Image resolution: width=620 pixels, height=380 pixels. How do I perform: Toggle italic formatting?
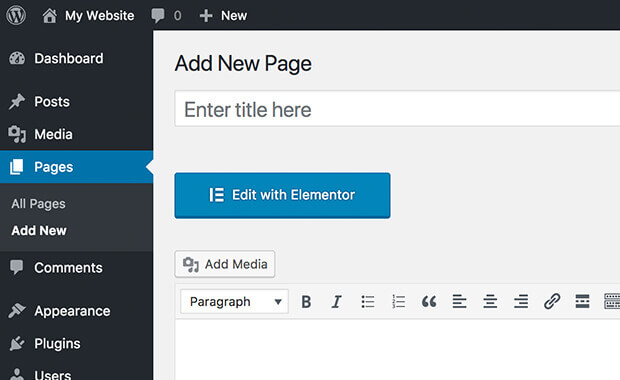(x=336, y=302)
